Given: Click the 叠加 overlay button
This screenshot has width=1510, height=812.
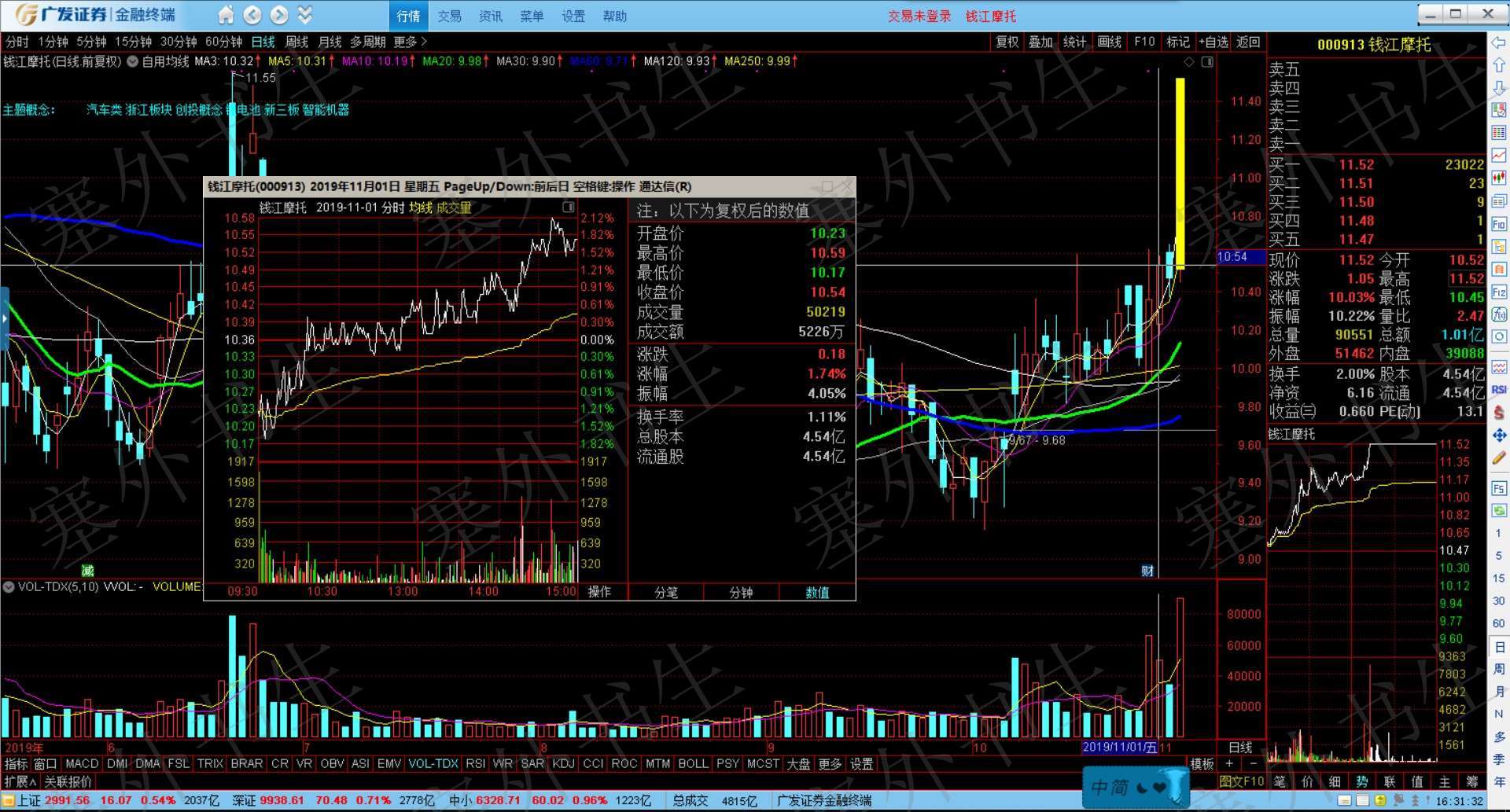Looking at the screenshot, I should tap(1040, 42).
